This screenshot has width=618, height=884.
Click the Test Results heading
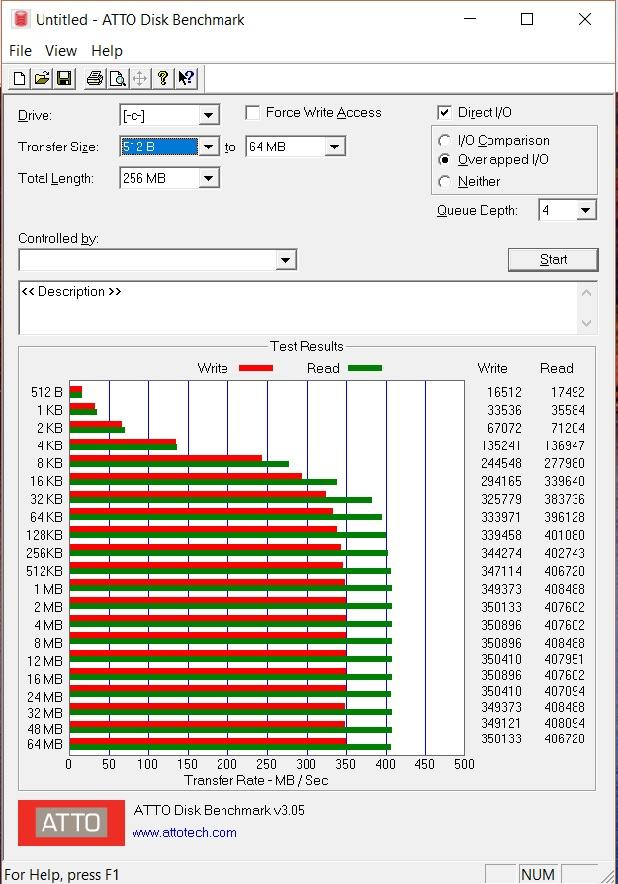(306, 346)
